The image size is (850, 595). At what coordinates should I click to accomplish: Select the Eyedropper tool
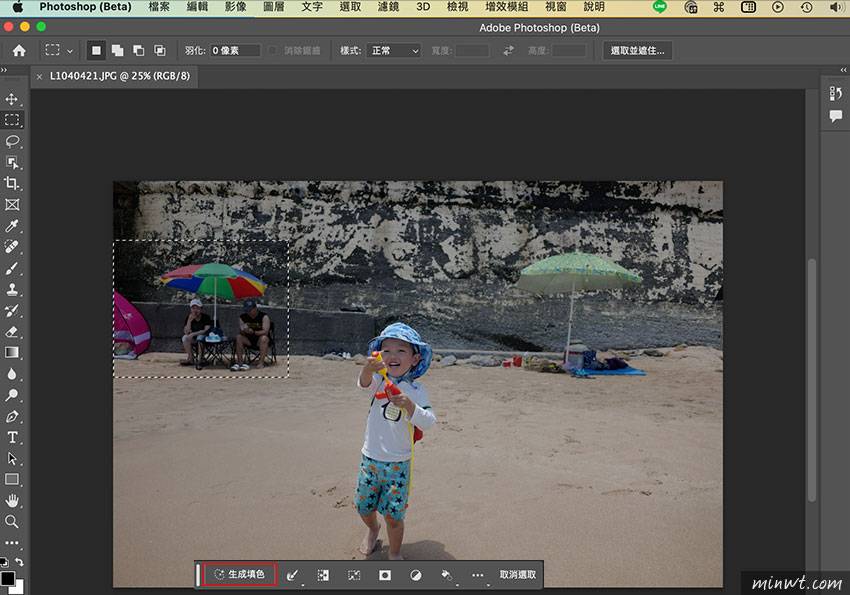click(x=13, y=226)
